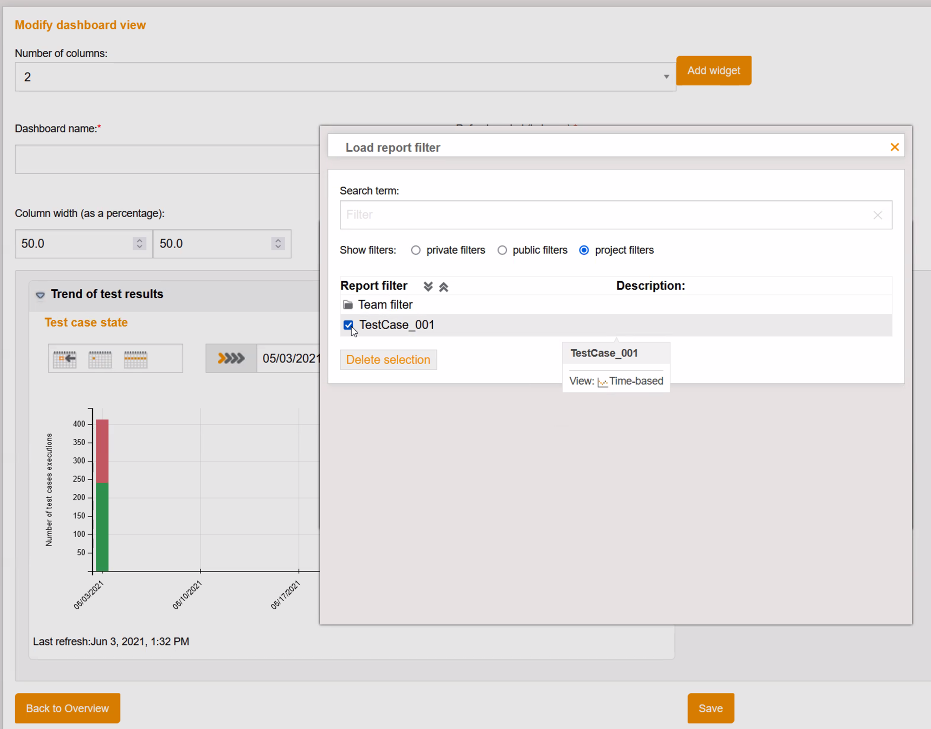Increase the first column width with stepper
The width and height of the screenshot is (931, 729).
click(x=140, y=239)
